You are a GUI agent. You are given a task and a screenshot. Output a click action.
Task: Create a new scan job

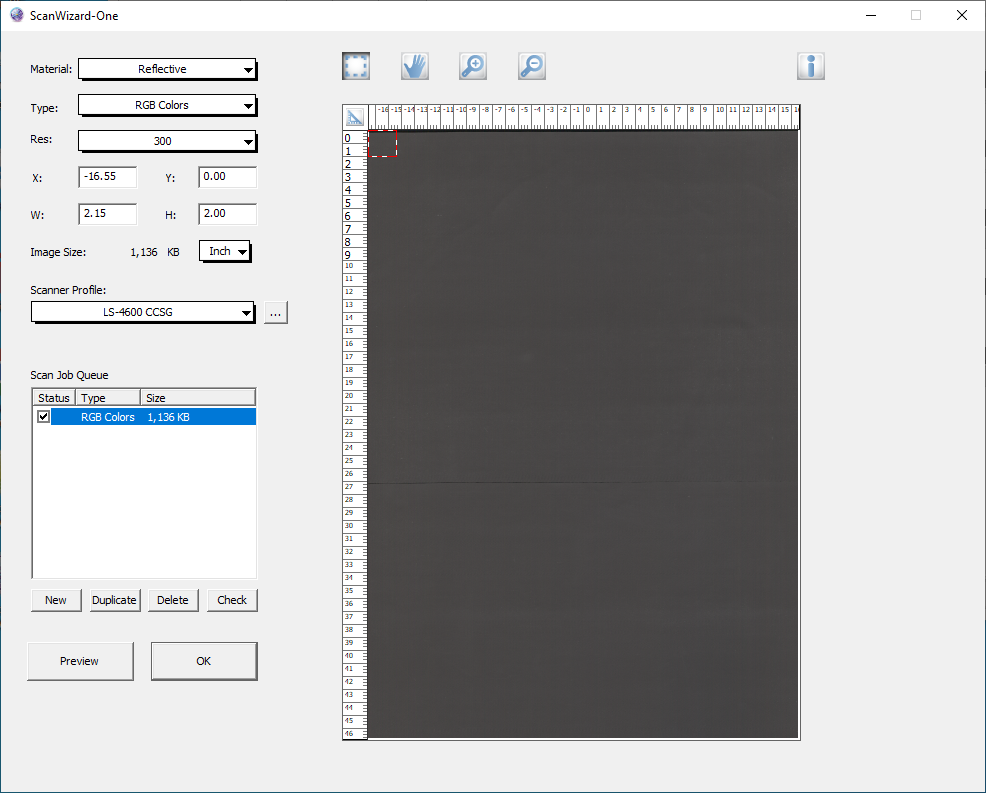(x=55, y=600)
